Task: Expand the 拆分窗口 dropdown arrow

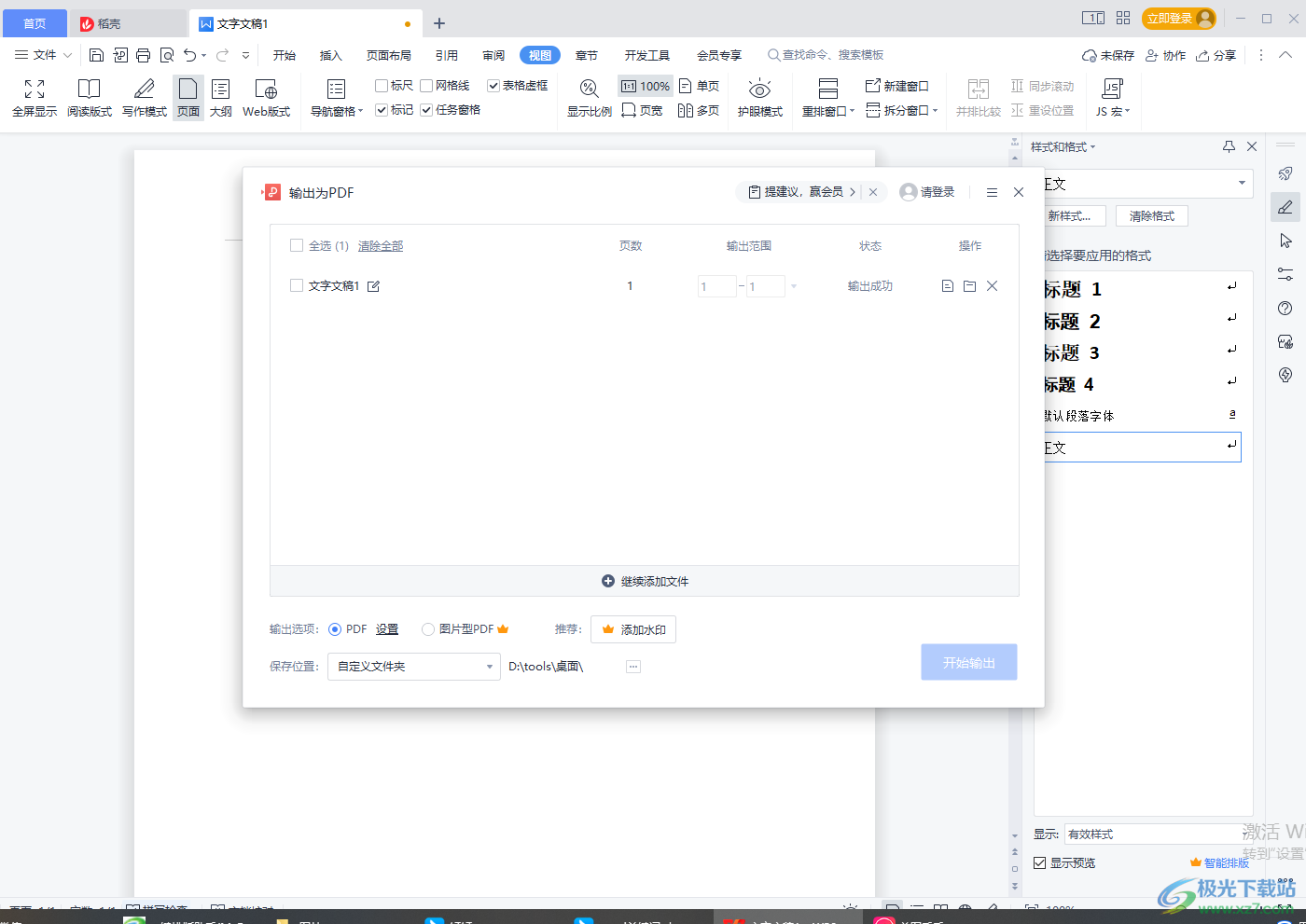Action: point(935,111)
